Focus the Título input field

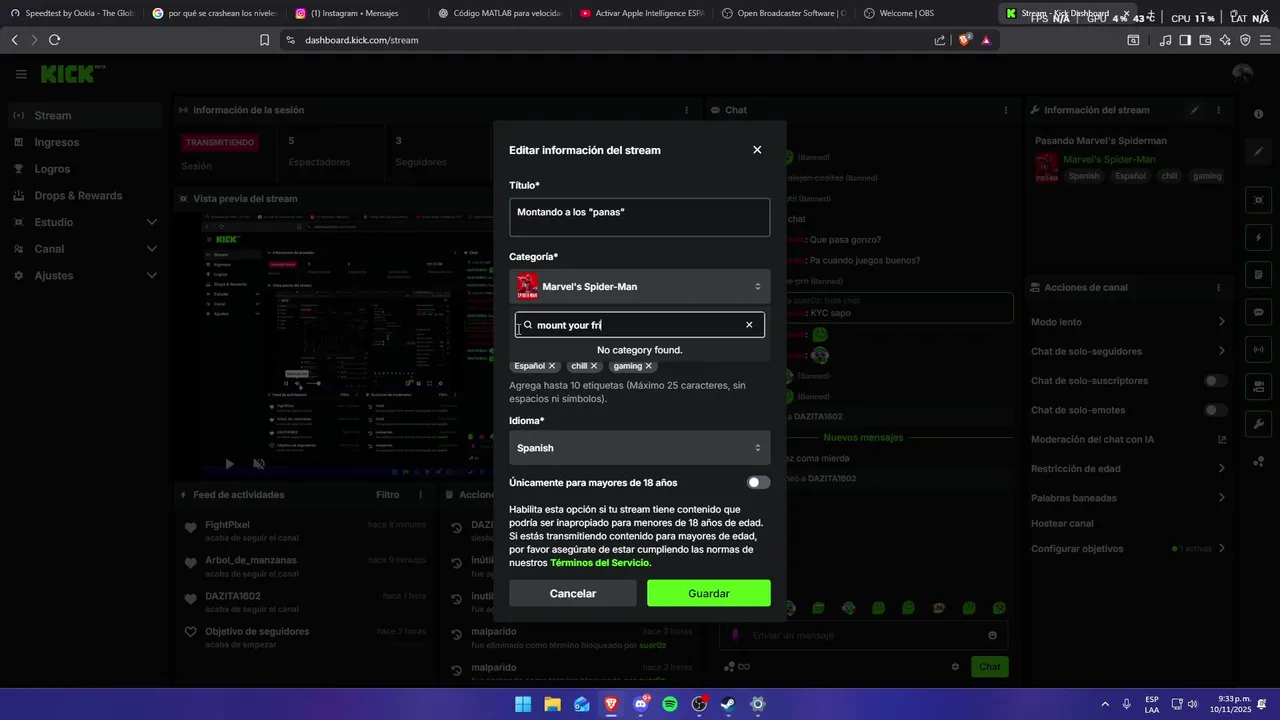pos(640,217)
